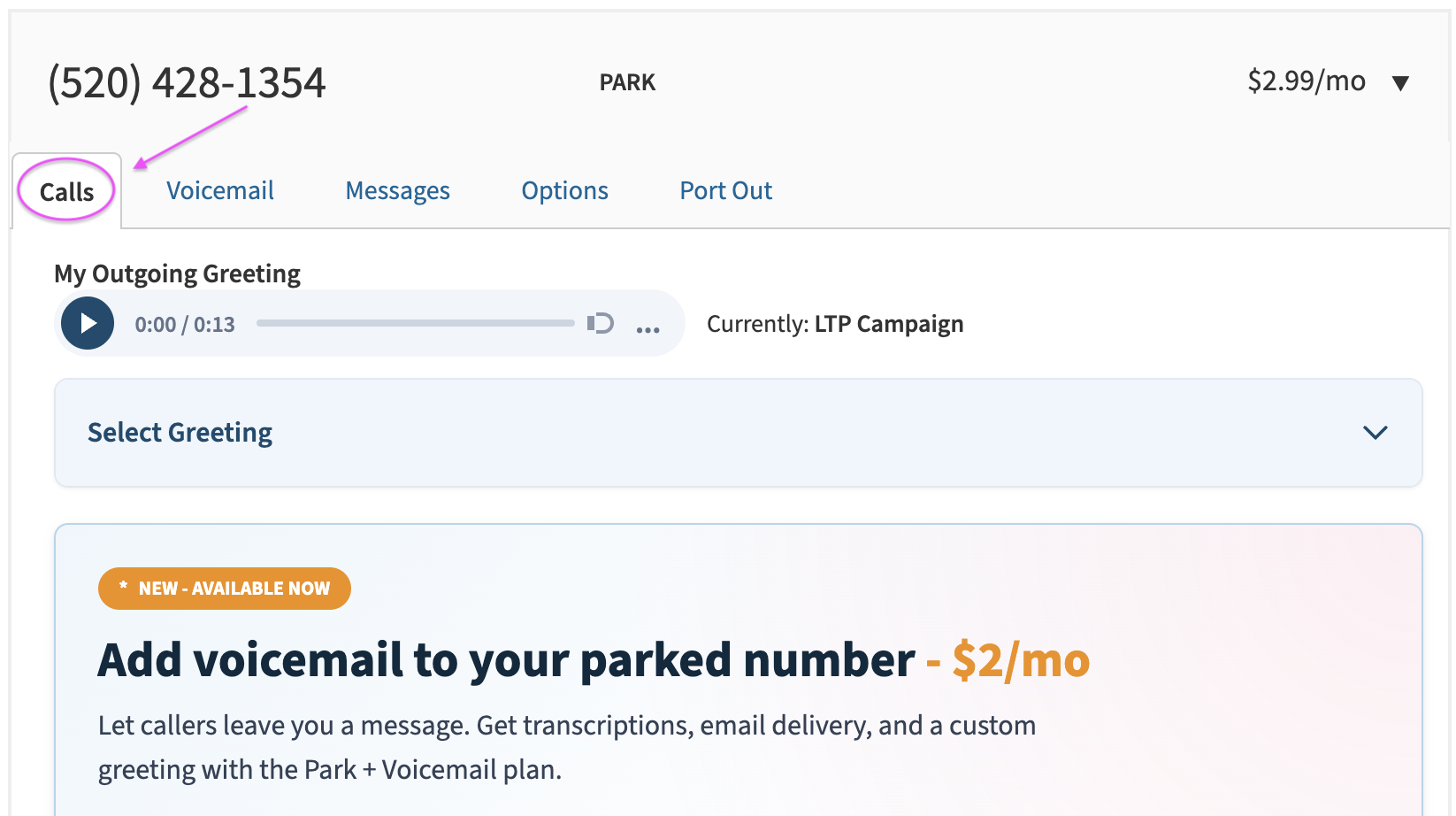
Task: Click the asterisk icon in the NEW badge
Action: pyautogui.click(x=124, y=586)
